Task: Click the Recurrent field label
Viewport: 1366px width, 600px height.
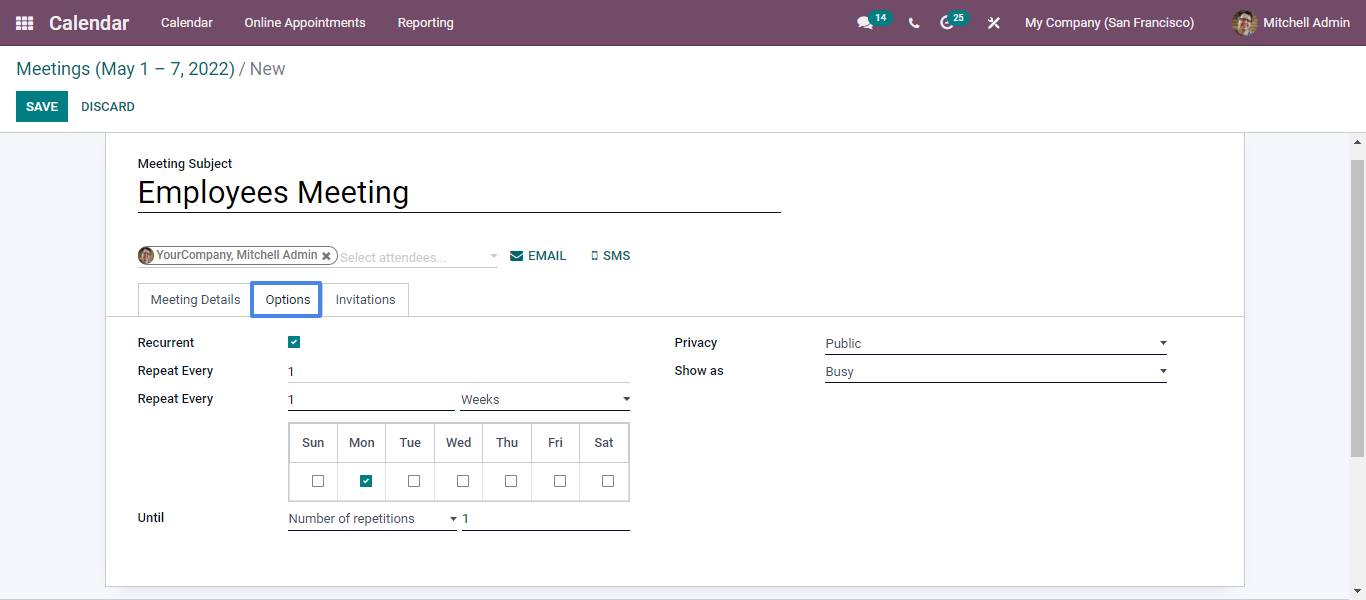Action: pos(166,343)
